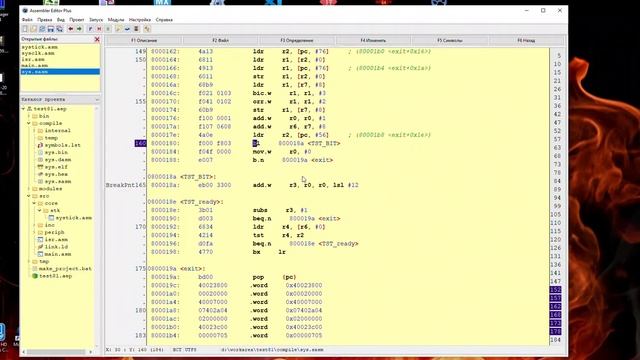Screen dimensions: 640x360
Task: Collapse the test01.asp project root node
Action: tap(23, 109)
